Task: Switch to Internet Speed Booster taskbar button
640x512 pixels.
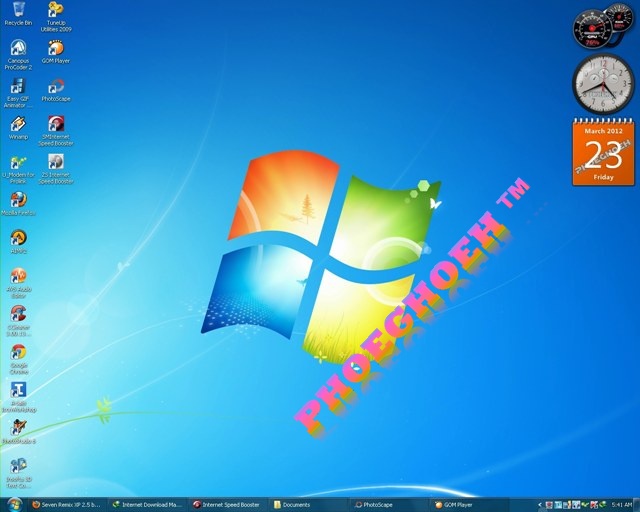Action: [228, 505]
